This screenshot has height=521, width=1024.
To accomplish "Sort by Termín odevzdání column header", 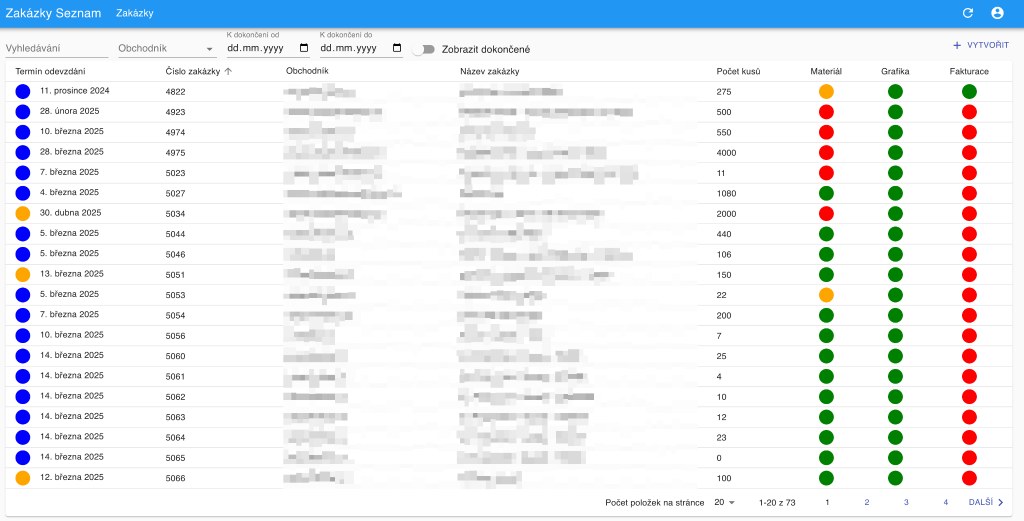I will [50, 71].
